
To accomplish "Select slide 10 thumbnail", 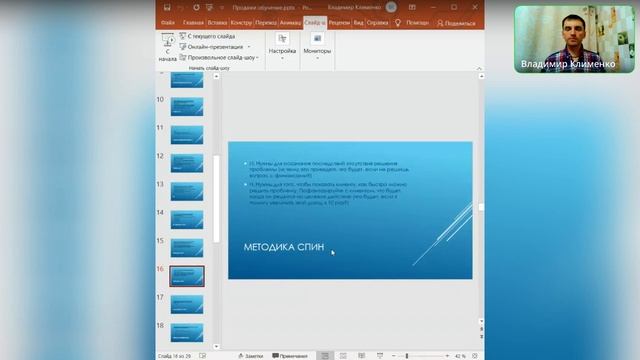I will pos(187,107).
